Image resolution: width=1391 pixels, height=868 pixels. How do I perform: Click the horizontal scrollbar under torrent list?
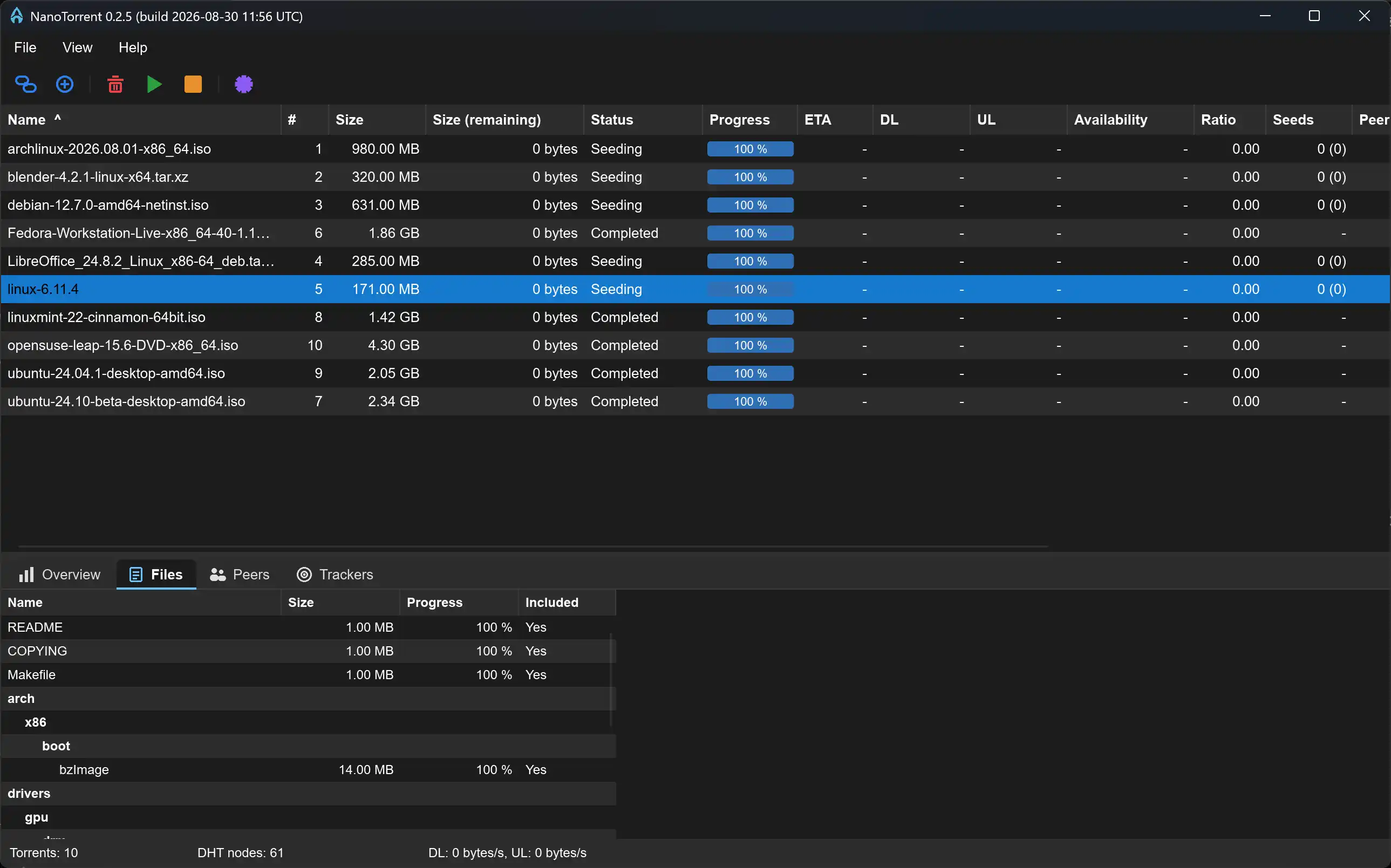pos(533,546)
